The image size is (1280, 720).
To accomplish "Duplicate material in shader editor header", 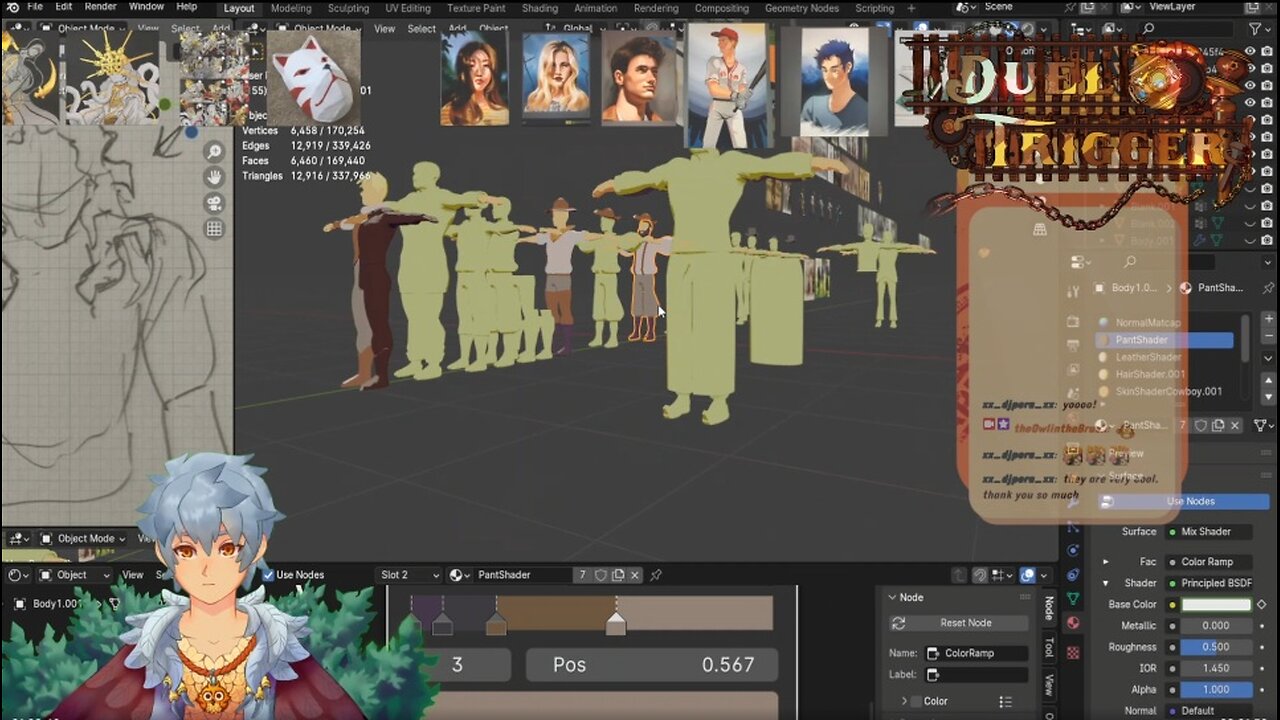I will [x=618, y=575].
